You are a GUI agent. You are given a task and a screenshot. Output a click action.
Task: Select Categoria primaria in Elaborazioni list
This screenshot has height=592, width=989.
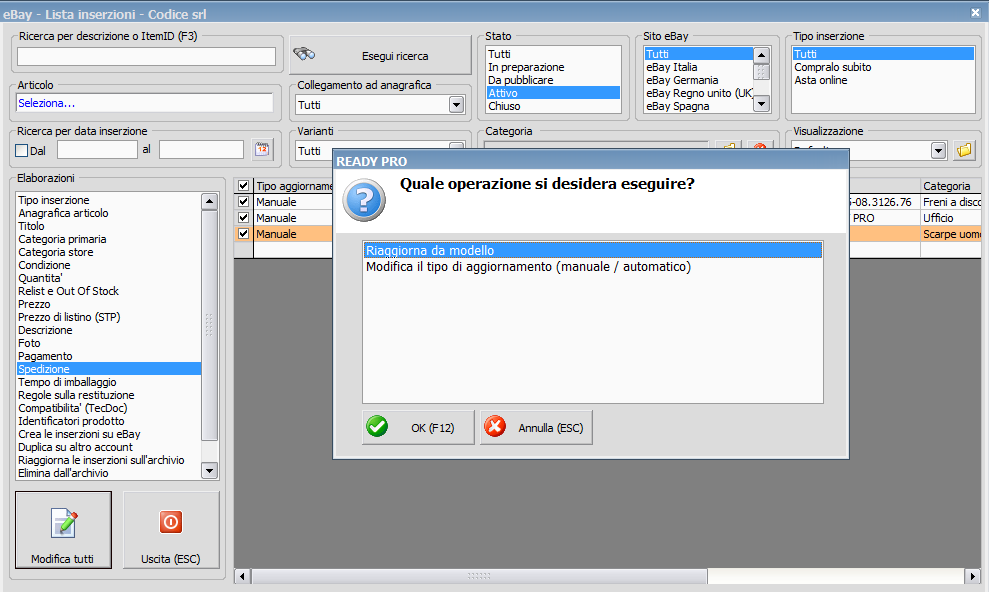pos(108,239)
